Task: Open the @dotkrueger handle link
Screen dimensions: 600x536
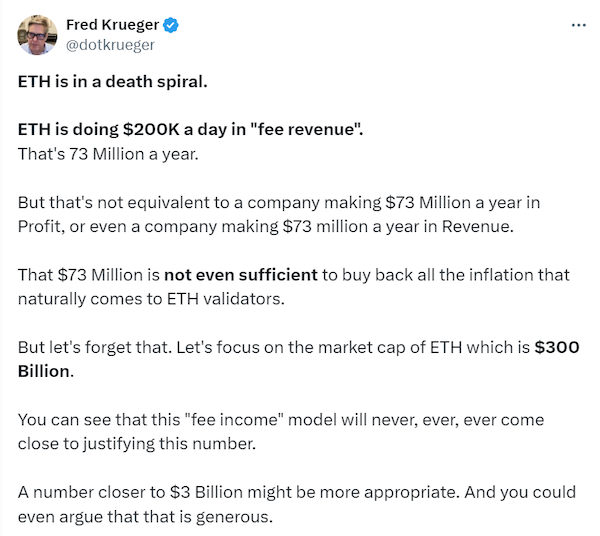Action: click(110, 45)
